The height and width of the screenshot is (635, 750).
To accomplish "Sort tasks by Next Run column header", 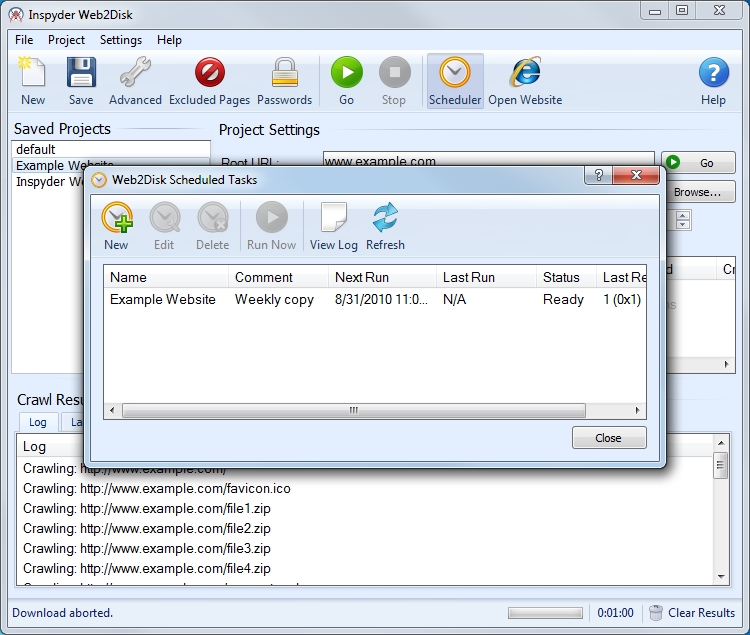I will pos(382,277).
